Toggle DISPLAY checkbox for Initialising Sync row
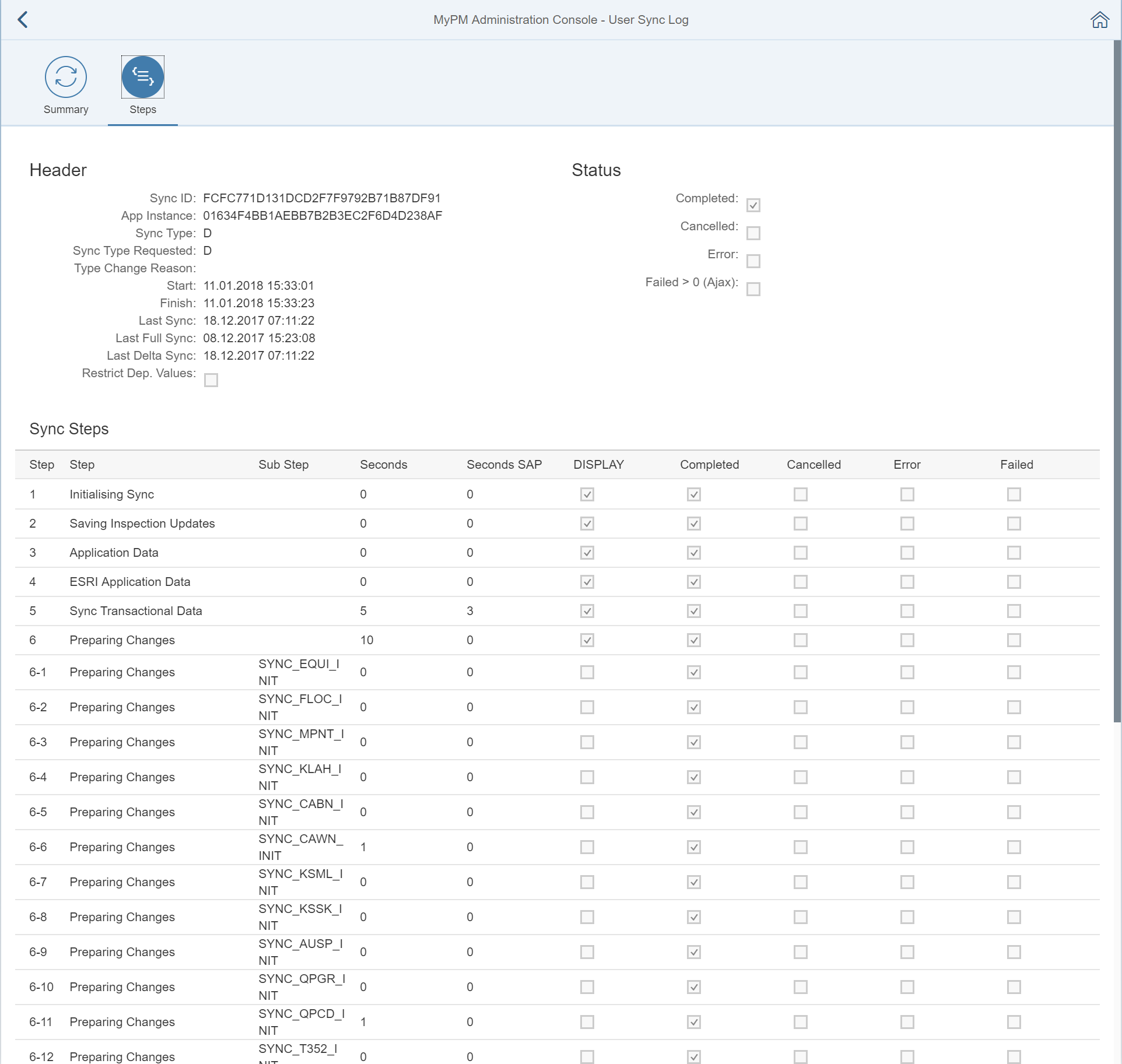1122x1064 pixels. [x=587, y=494]
